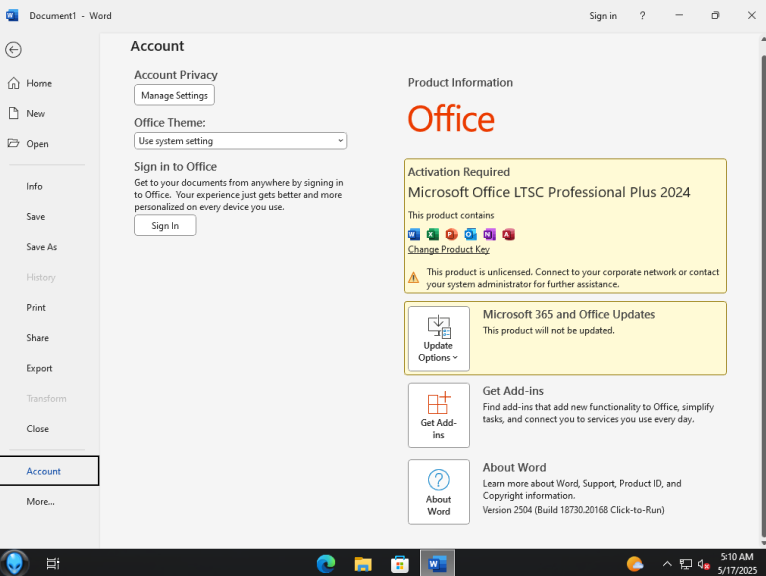Click 'This product will not be updated.' text
This screenshot has width=766, height=576.
[549, 331]
